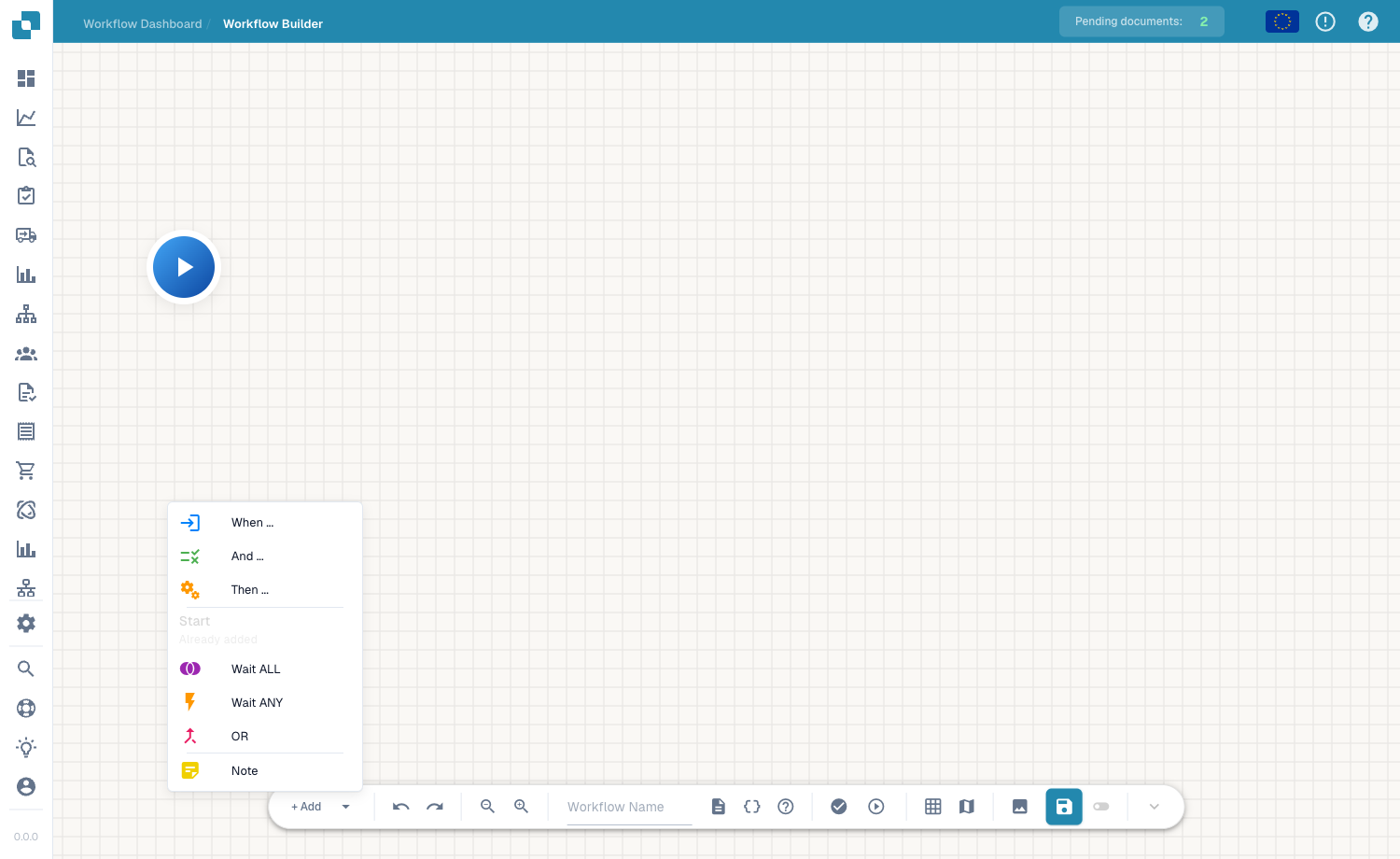The image size is (1400, 859).
Task: Open the dashboard tiles icon in sidebar
Action: pos(26,78)
